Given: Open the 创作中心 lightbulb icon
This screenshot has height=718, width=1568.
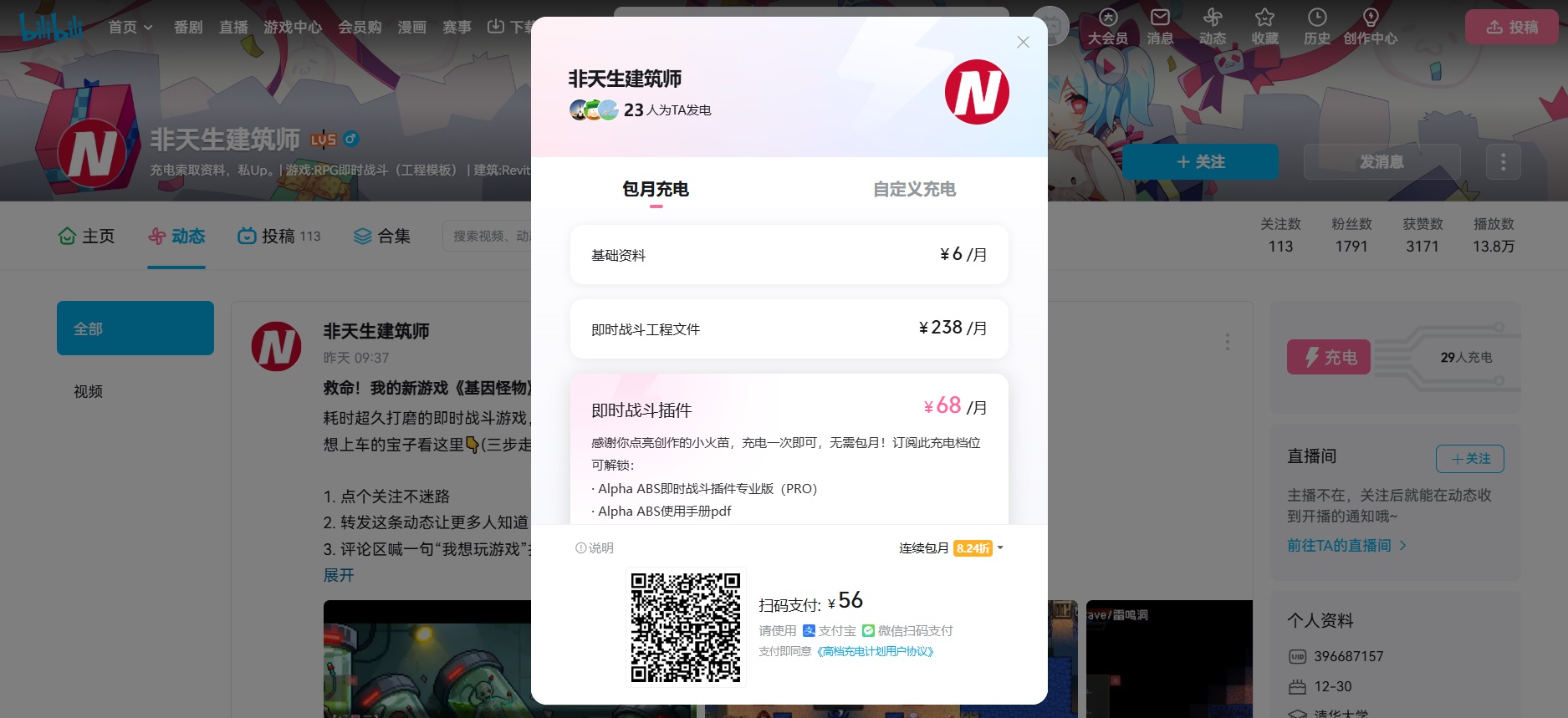Looking at the screenshot, I should pos(1371,27).
